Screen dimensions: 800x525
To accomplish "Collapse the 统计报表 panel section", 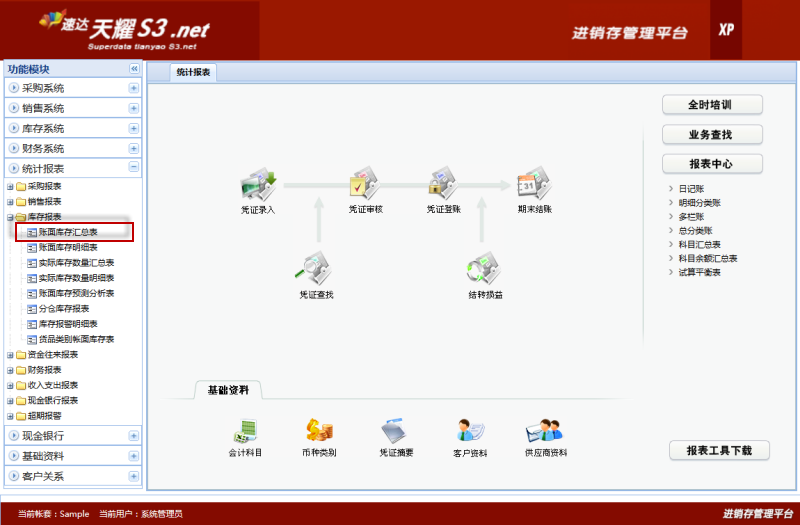I will pyautogui.click(x=133, y=168).
